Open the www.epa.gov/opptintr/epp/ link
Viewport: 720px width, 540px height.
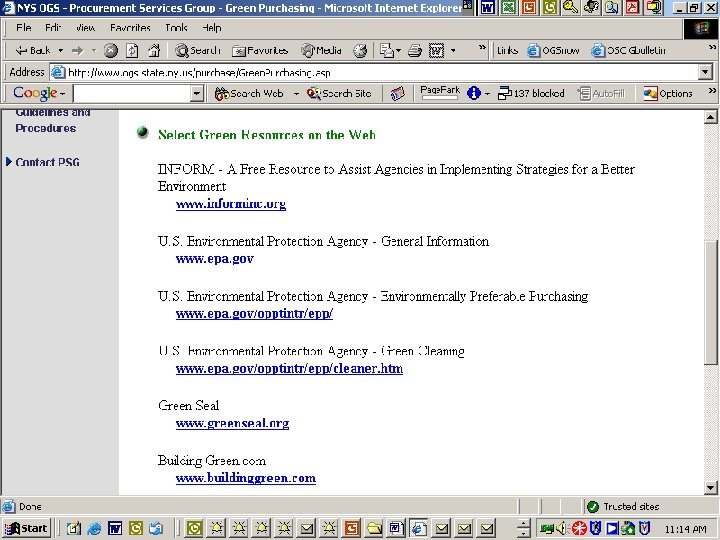click(x=254, y=314)
